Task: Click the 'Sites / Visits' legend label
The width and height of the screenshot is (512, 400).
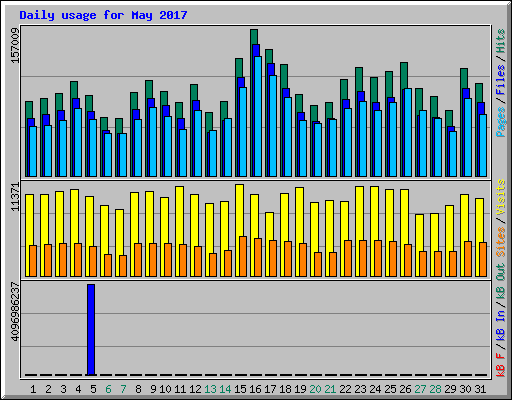Action: [500, 218]
